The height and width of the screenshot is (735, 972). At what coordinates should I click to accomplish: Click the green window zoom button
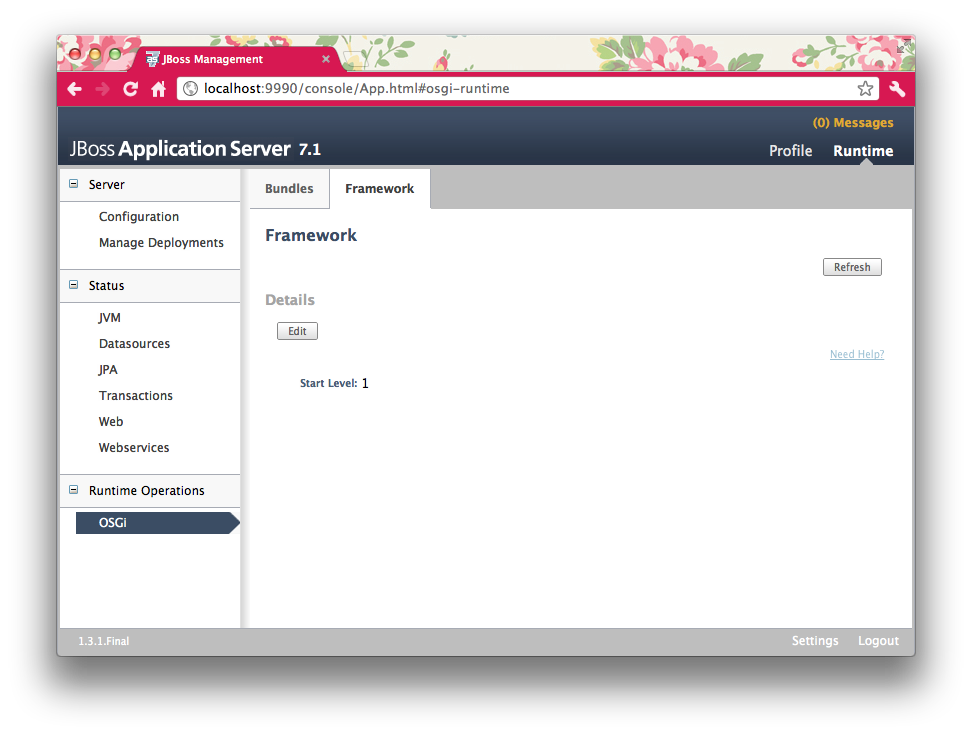(115, 54)
